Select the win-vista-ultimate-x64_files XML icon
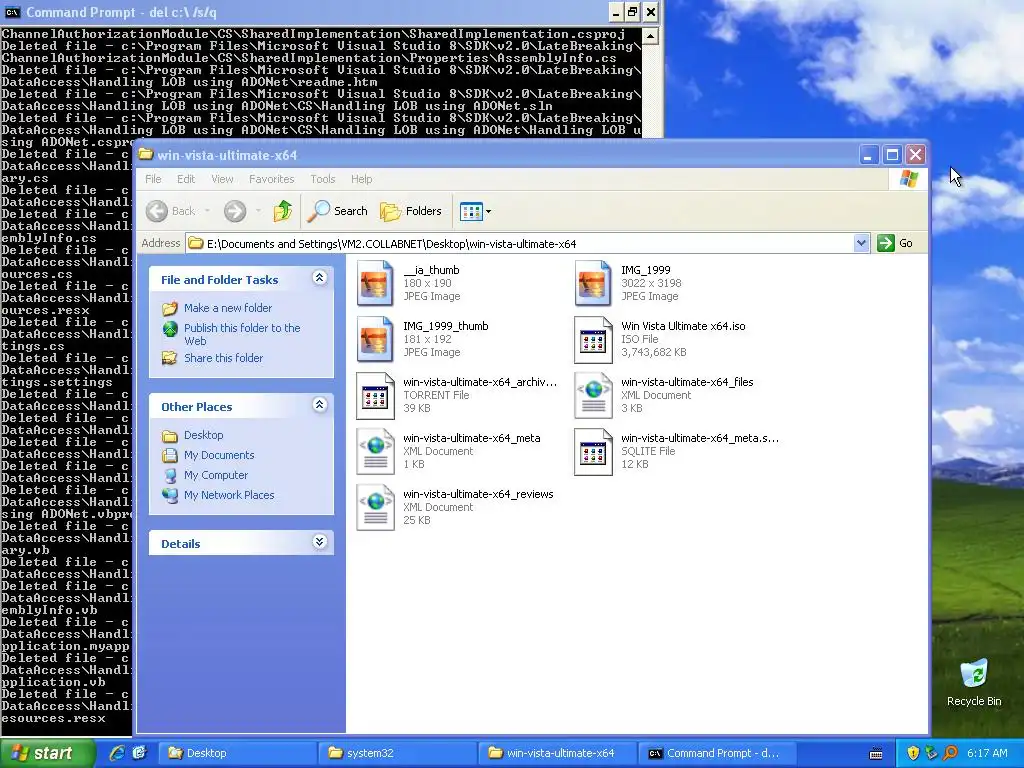Image resolution: width=1024 pixels, height=768 pixels. click(x=593, y=396)
